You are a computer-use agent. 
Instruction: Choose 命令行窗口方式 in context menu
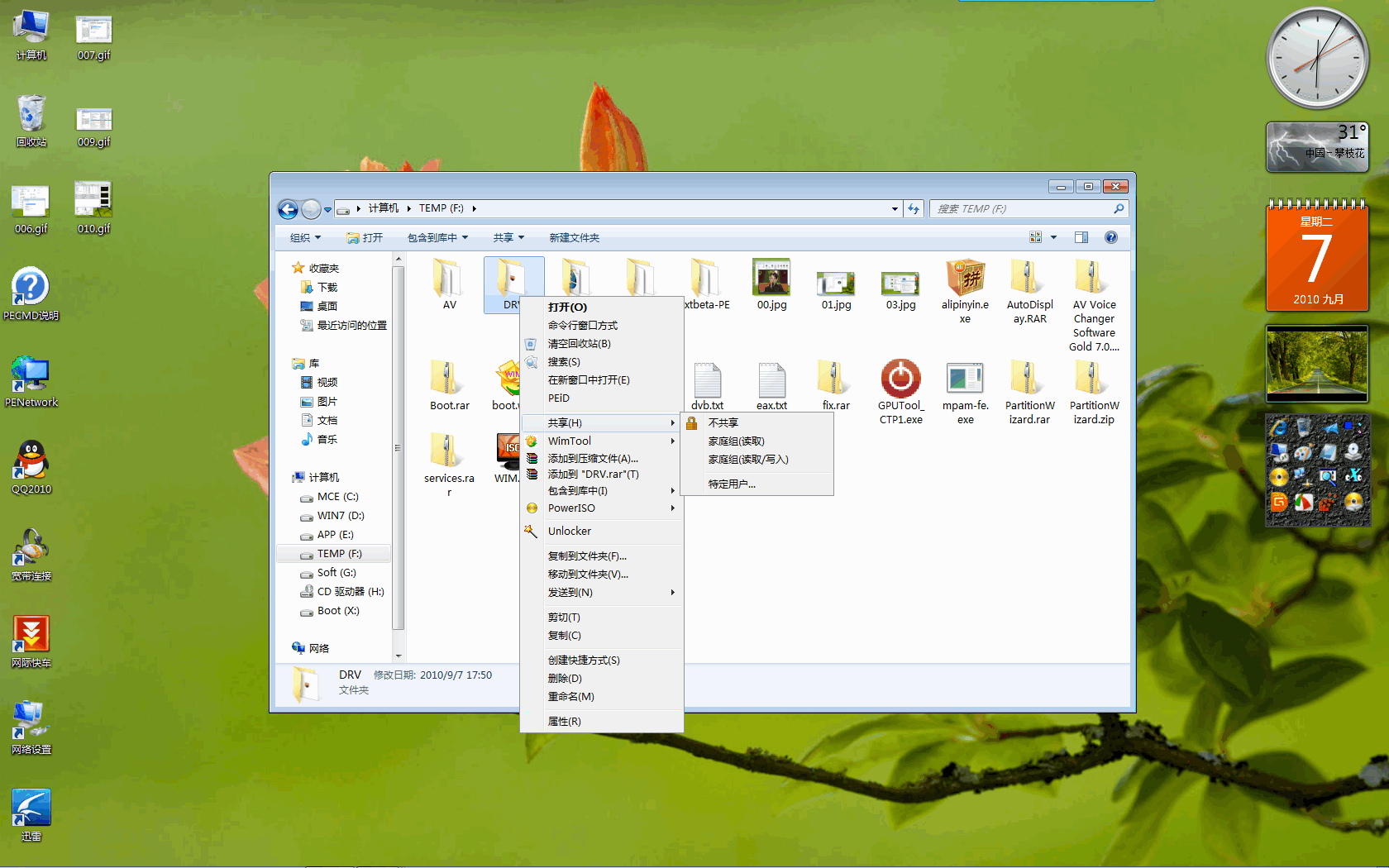(601, 325)
